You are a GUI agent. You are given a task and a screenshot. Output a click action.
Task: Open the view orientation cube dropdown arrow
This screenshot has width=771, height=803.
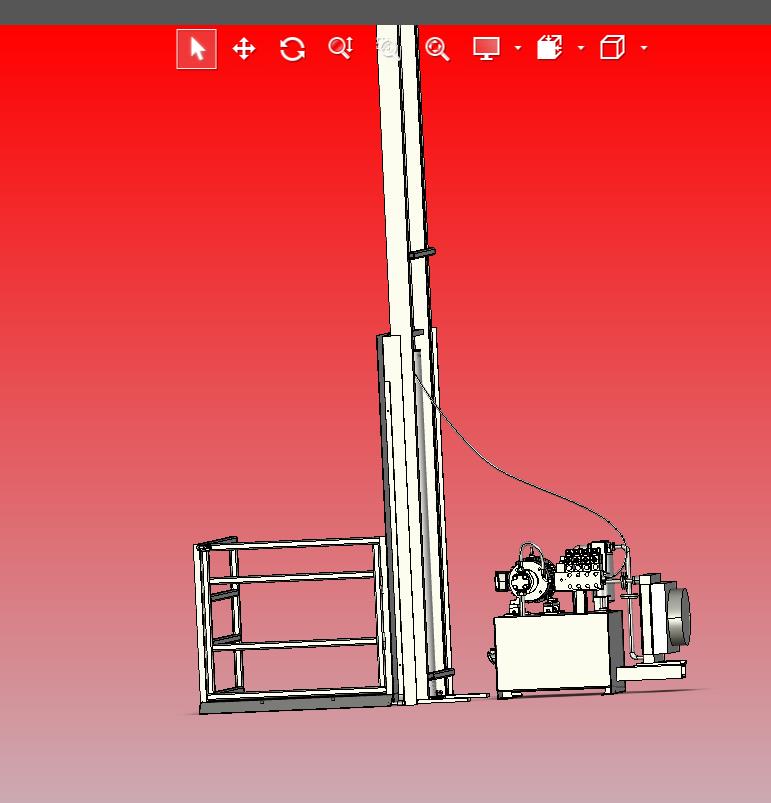(644, 48)
